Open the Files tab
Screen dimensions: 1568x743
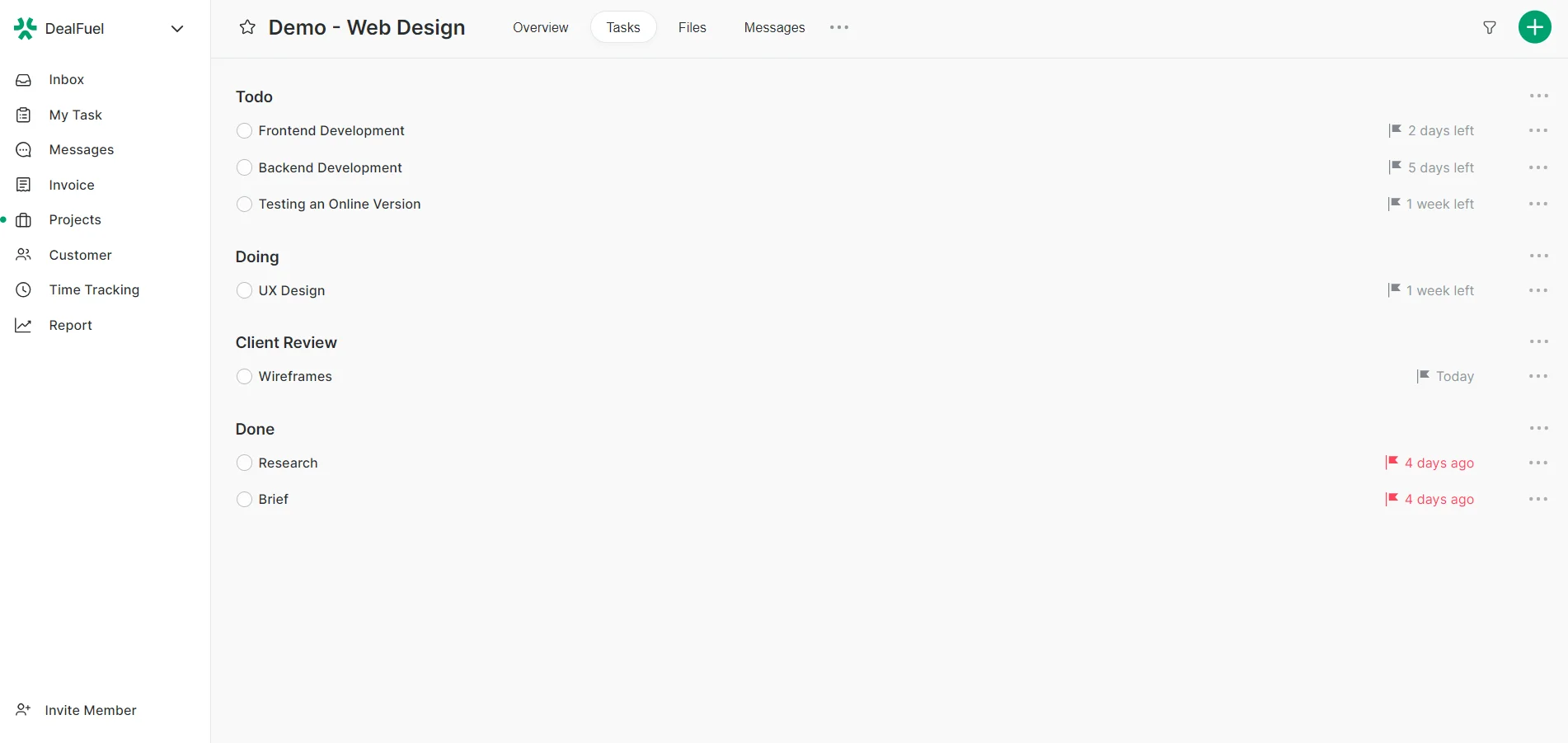coord(692,27)
